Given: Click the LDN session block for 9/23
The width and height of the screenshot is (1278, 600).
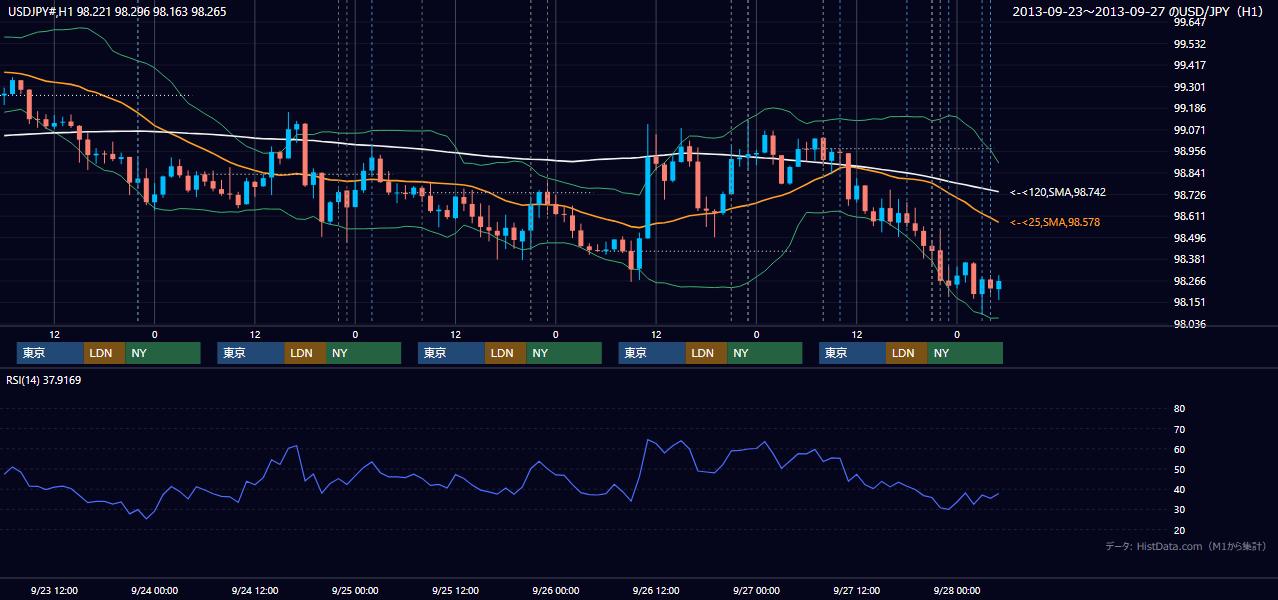Looking at the screenshot, I should pyautogui.click(x=104, y=353).
